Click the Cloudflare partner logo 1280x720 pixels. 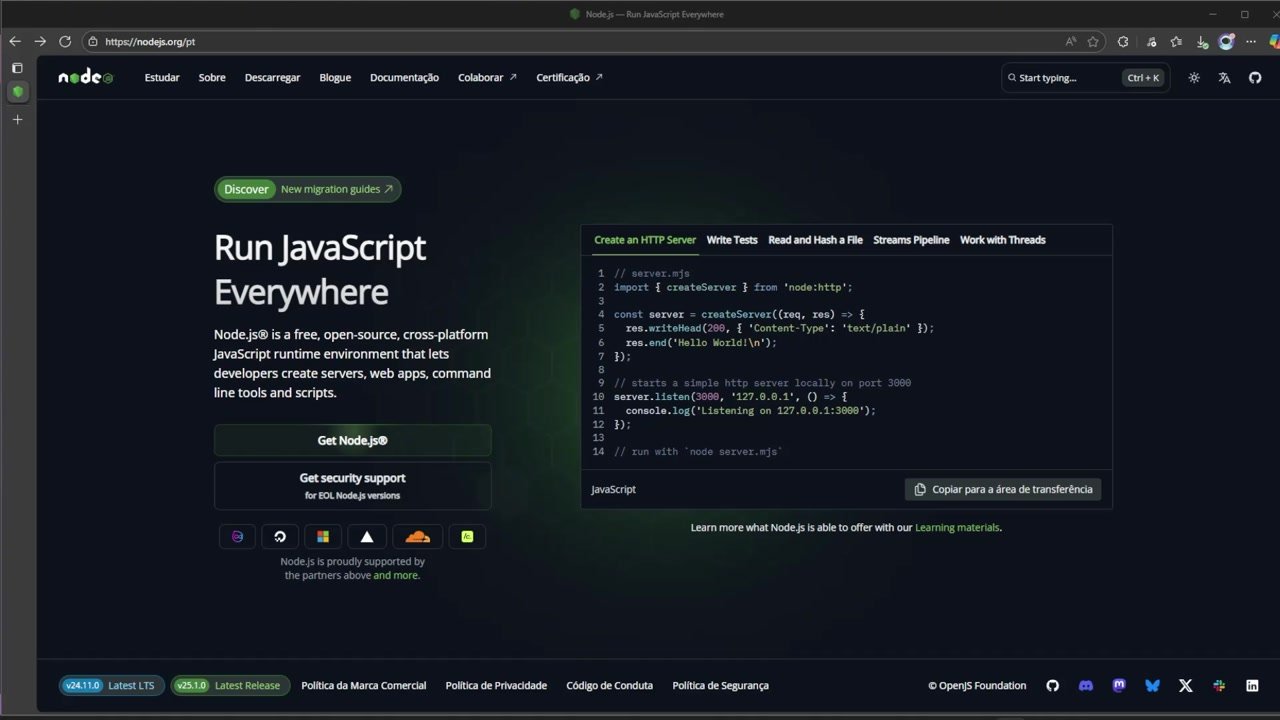click(x=417, y=536)
